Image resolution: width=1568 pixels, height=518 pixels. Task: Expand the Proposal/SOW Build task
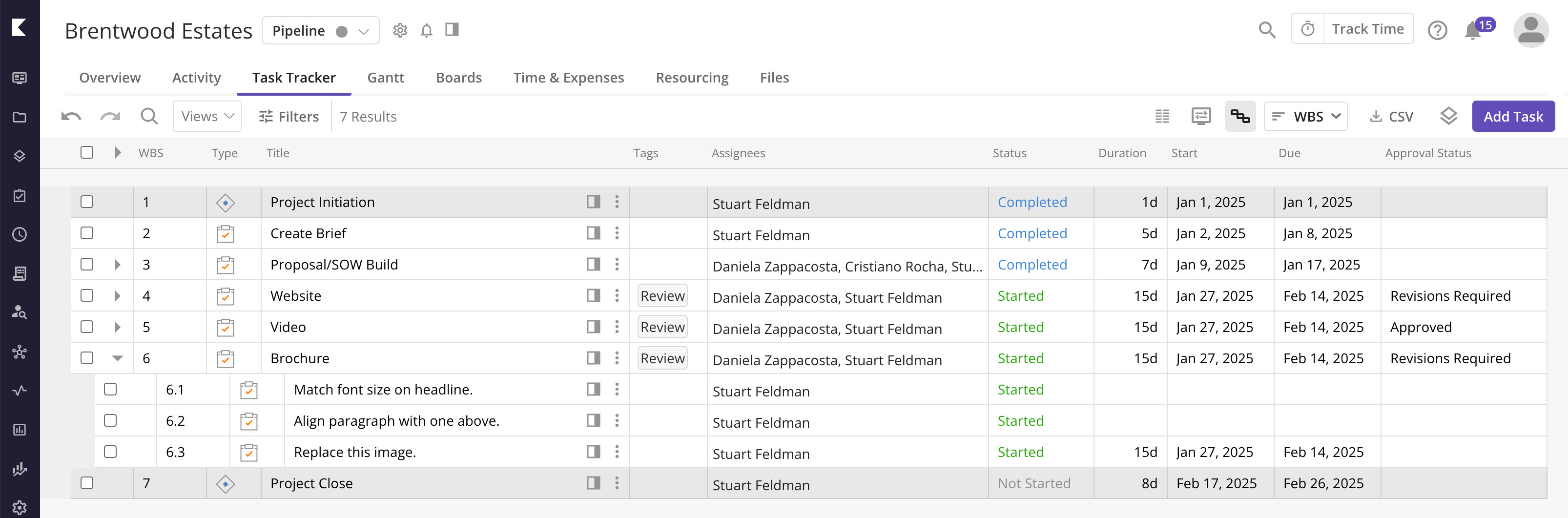tap(118, 265)
